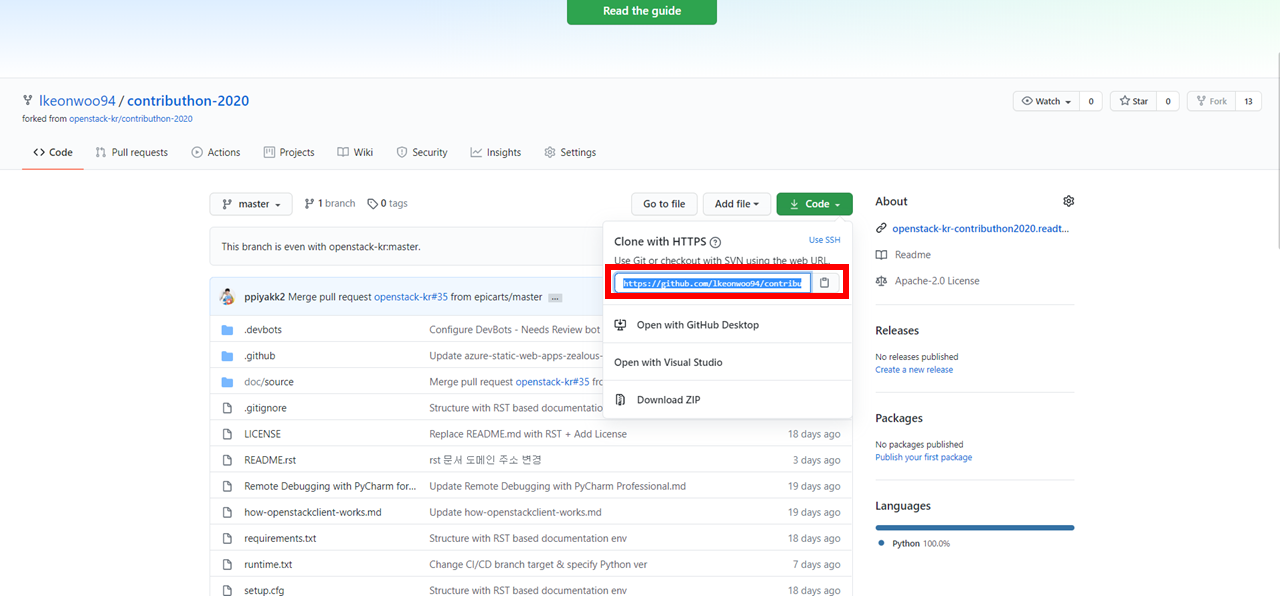Open commit Replace README.md with RST + Add License

coord(528,434)
